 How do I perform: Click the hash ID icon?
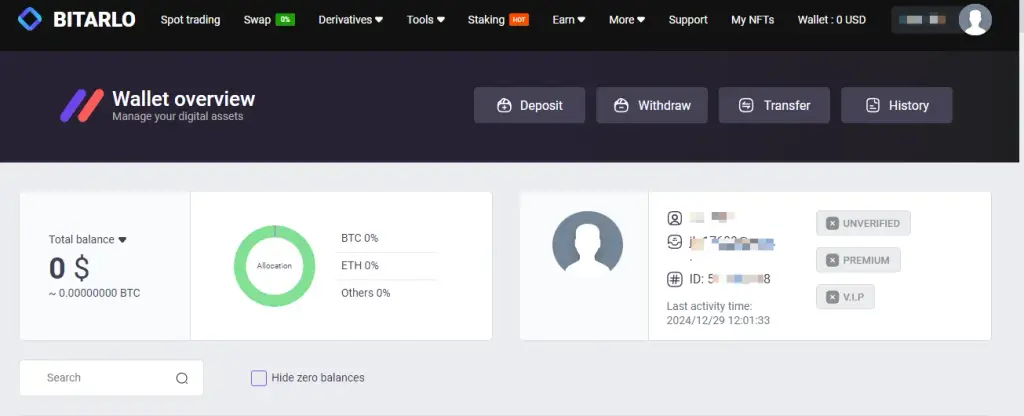[675, 280]
